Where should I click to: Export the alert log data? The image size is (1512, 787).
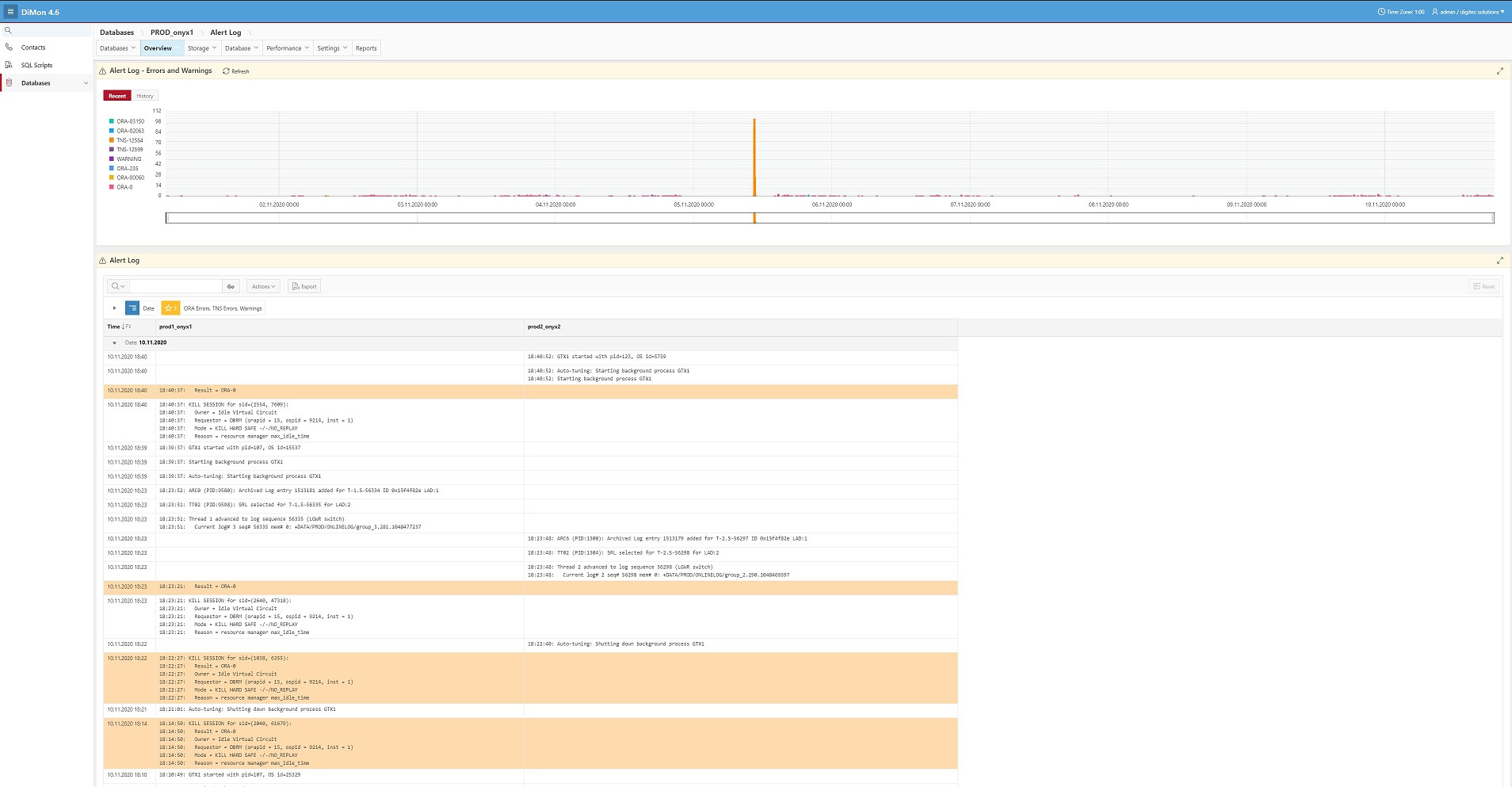[x=304, y=287]
